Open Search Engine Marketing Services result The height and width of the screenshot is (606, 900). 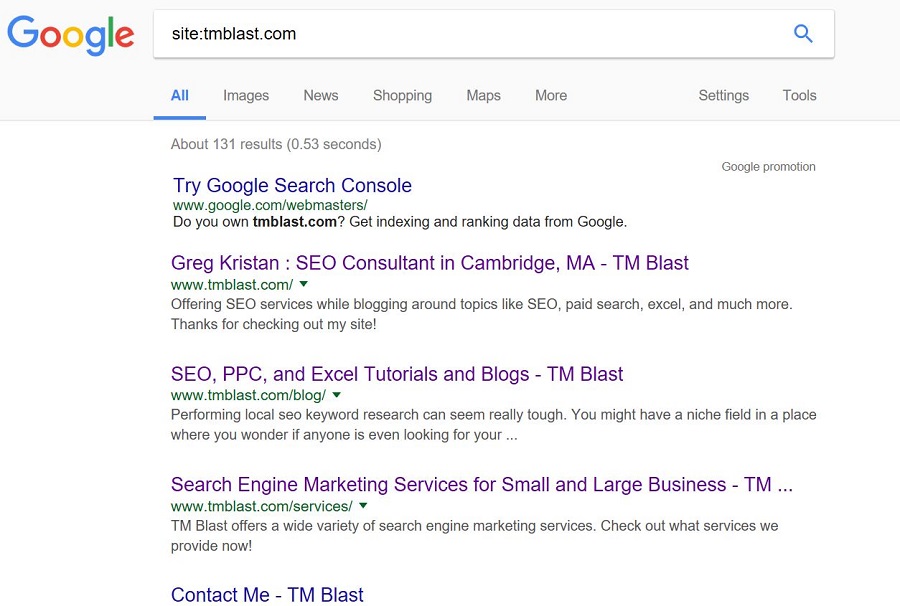pyautogui.click(x=482, y=485)
